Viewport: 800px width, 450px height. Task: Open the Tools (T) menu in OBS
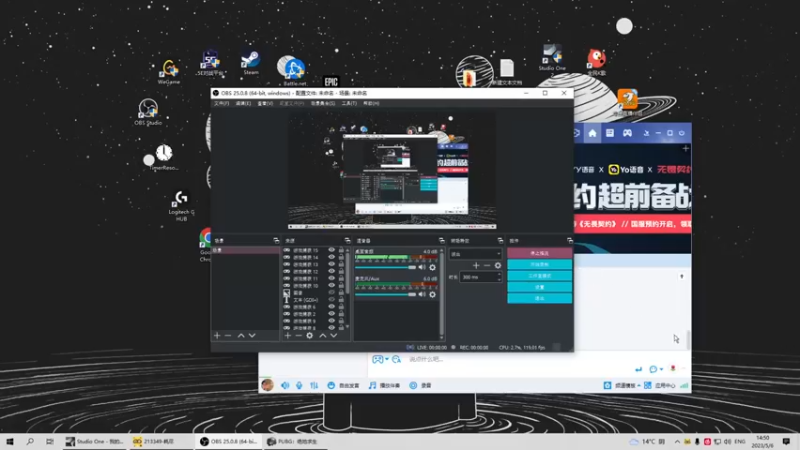click(349, 104)
